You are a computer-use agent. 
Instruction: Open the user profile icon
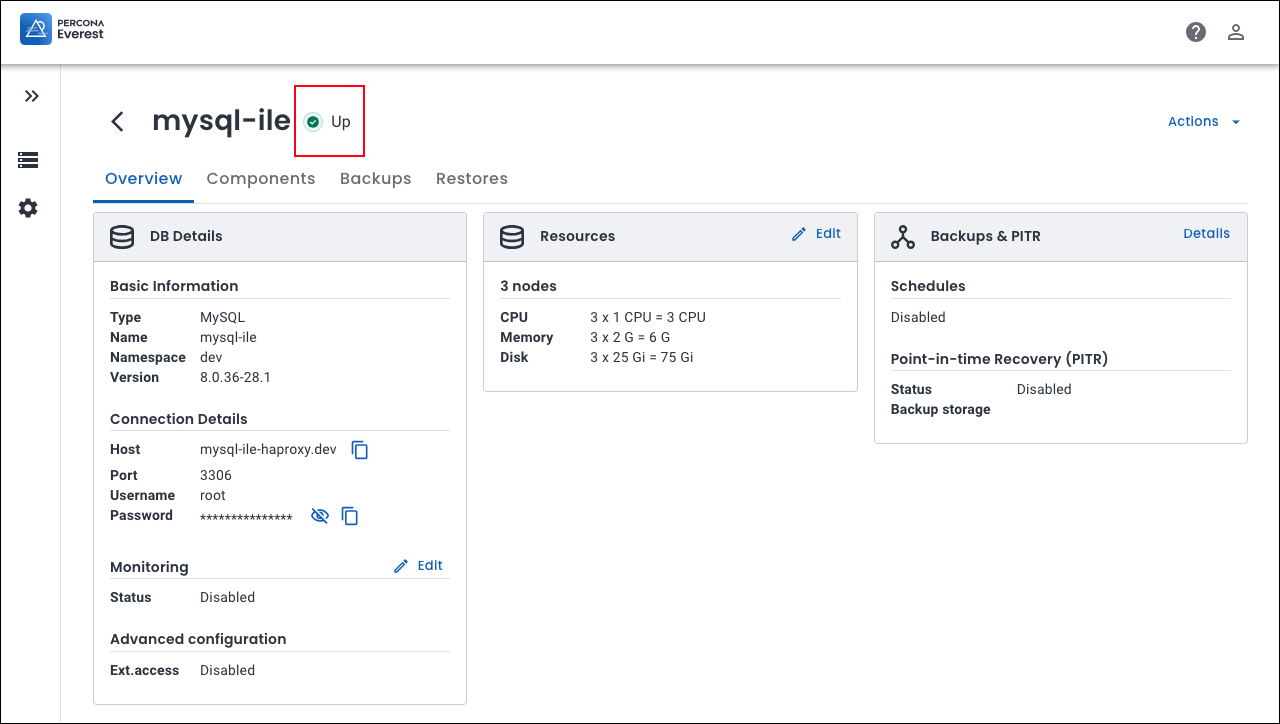tap(1236, 32)
